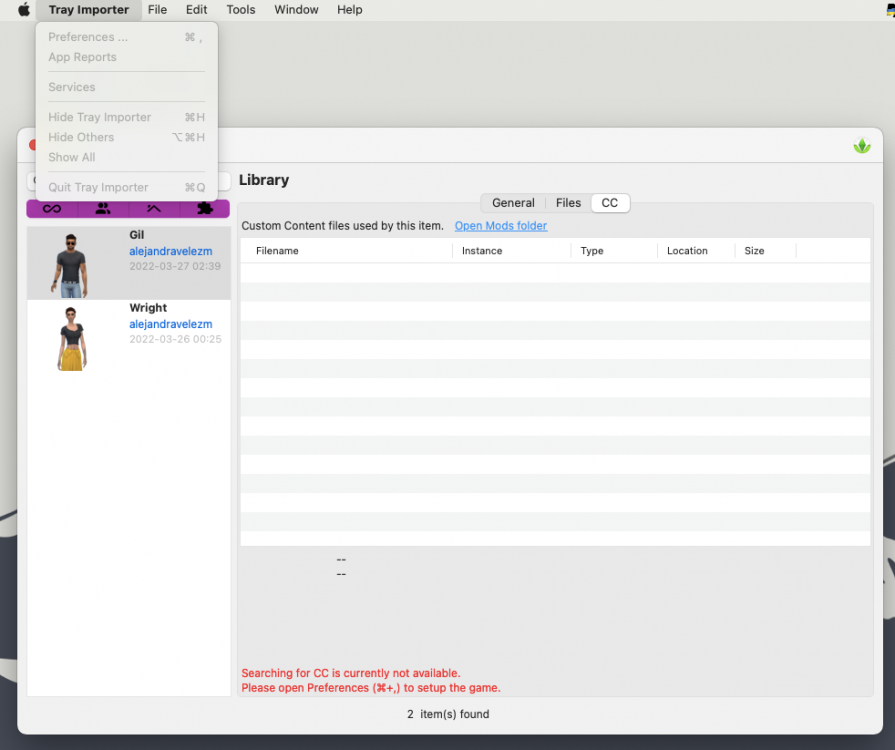Open the Services submenu entry
Image resolution: width=895 pixels, height=750 pixels.
[x=126, y=87]
